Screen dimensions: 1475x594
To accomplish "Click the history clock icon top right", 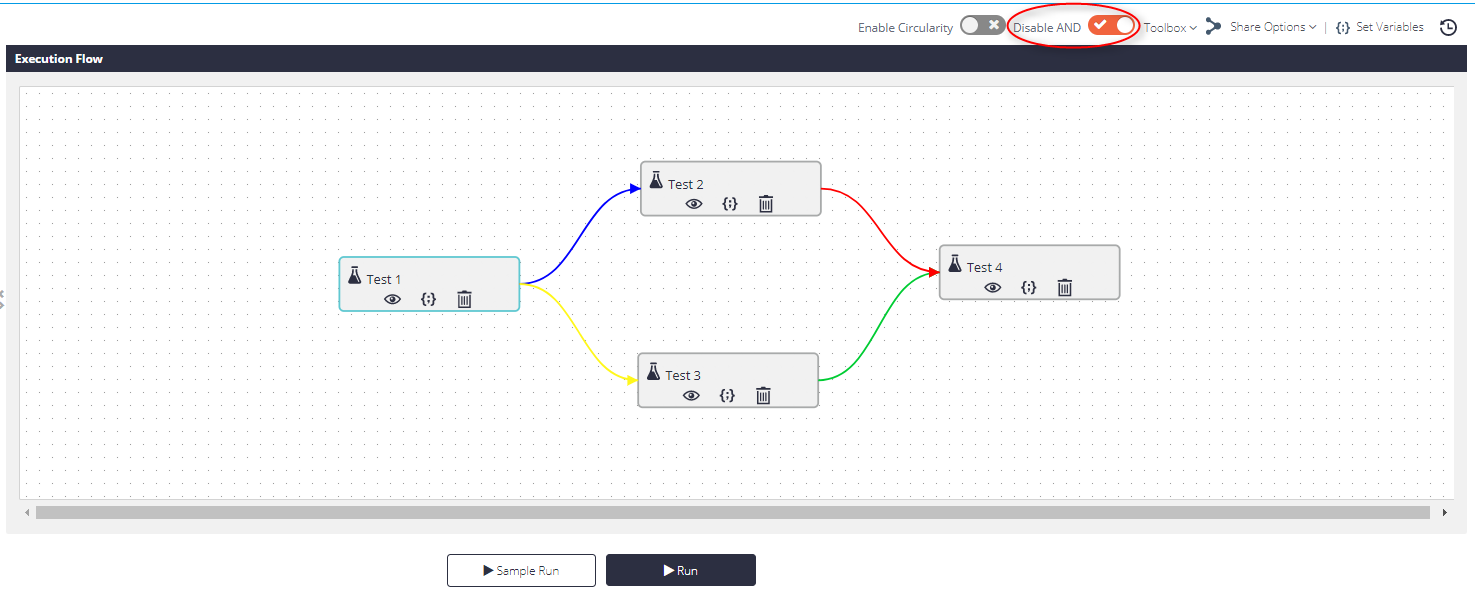I will click(x=1448, y=27).
